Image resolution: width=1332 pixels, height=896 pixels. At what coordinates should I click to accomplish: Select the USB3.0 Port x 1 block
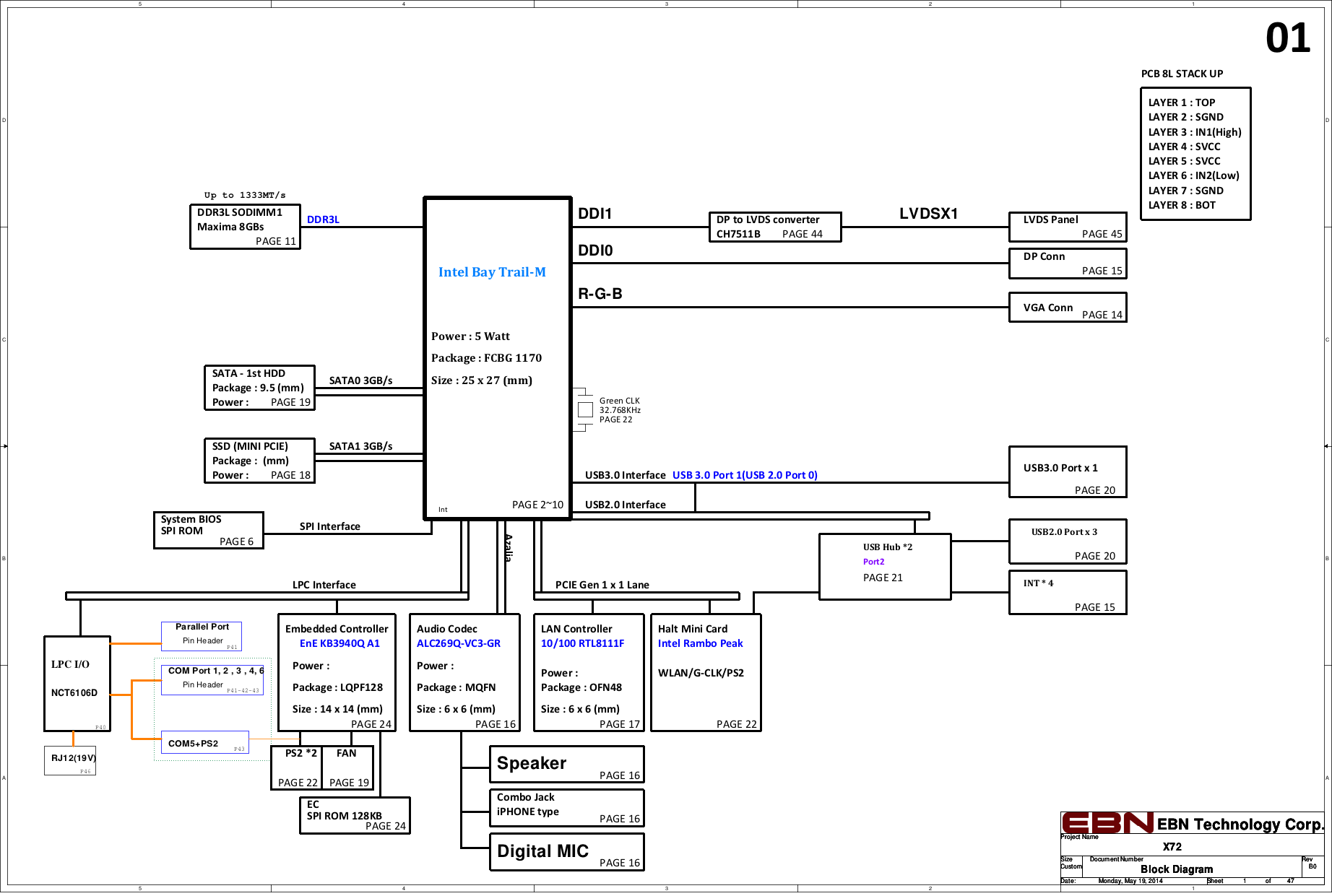pos(1068,472)
